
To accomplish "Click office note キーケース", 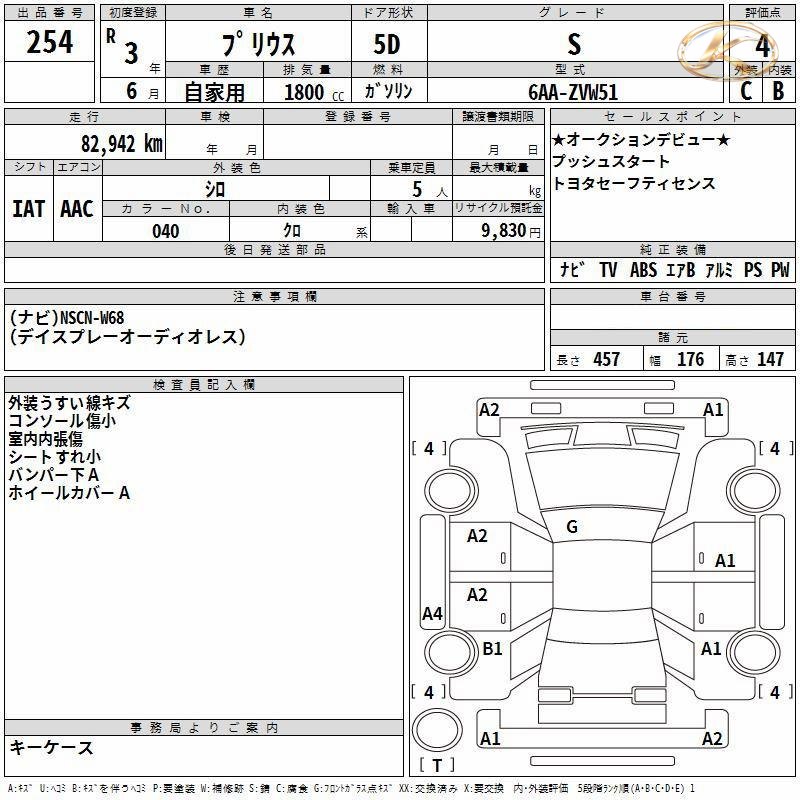I will [52, 748].
